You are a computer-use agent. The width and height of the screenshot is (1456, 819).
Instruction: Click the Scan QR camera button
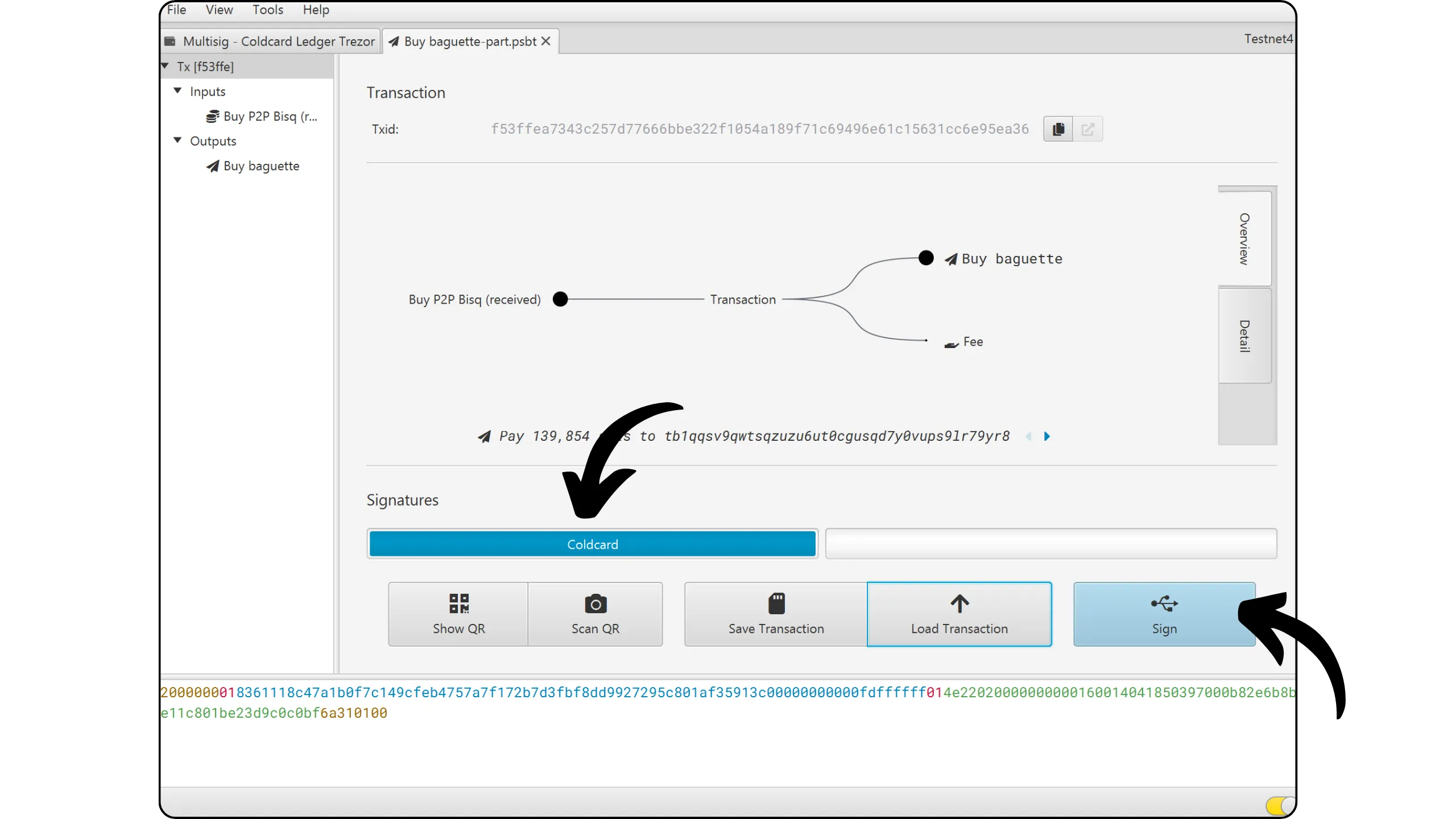point(595,614)
